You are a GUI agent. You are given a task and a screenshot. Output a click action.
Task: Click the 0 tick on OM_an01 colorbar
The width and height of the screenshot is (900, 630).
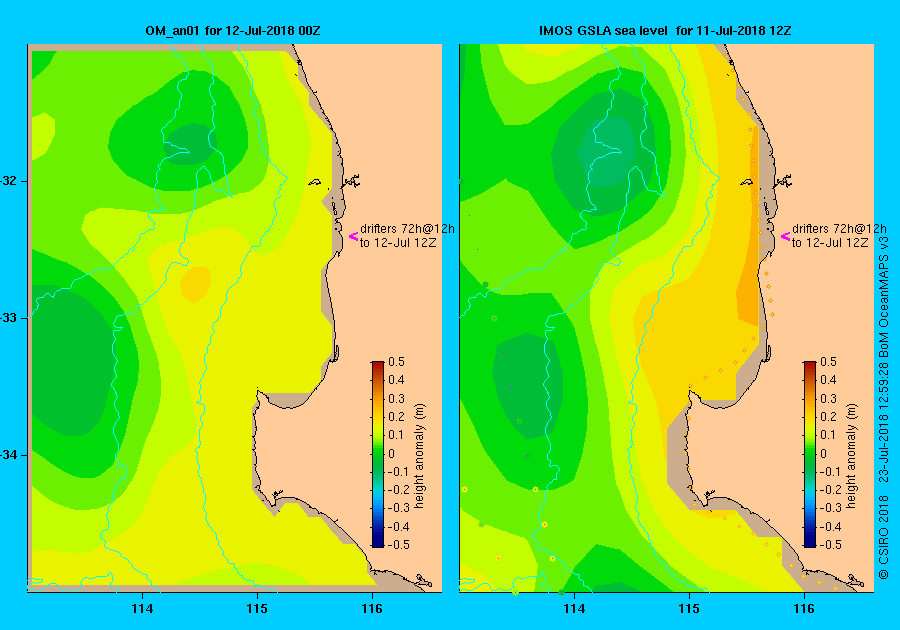[x=391, y=453]
